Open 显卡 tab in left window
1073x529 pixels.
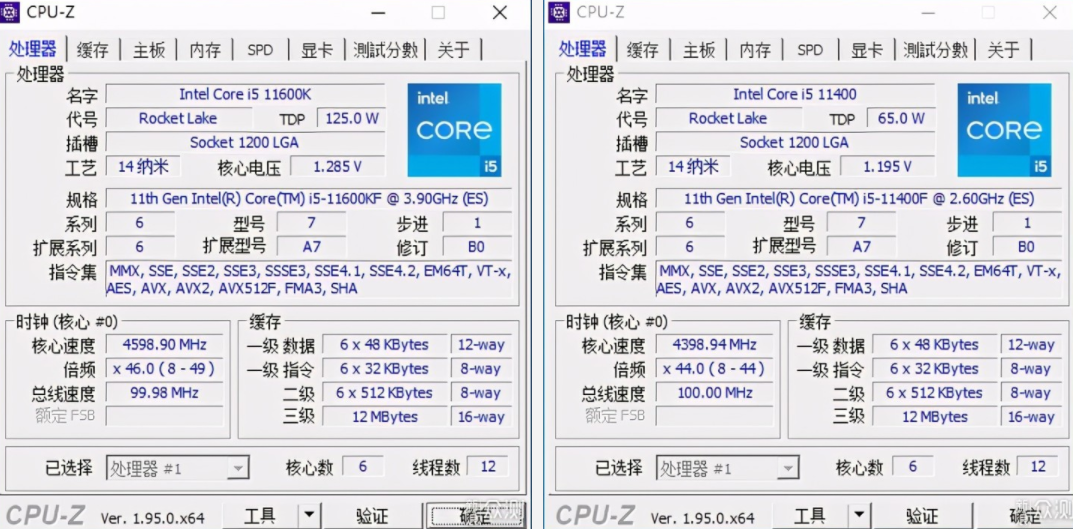coord(317,49)
